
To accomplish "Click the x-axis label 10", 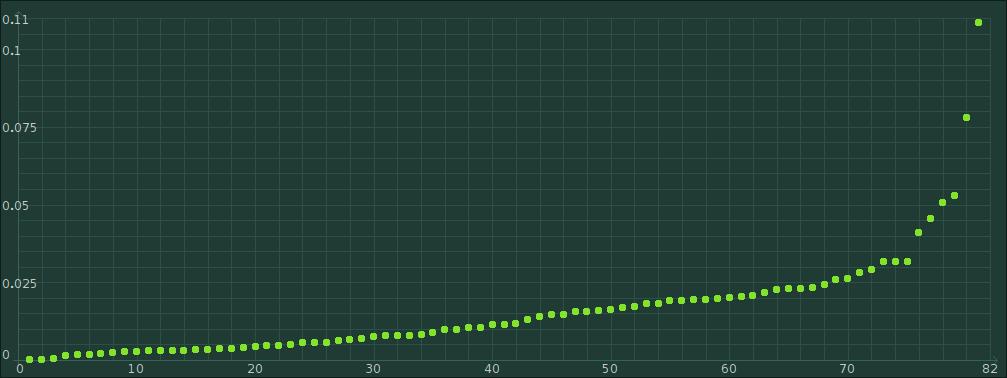I will 135,369.
